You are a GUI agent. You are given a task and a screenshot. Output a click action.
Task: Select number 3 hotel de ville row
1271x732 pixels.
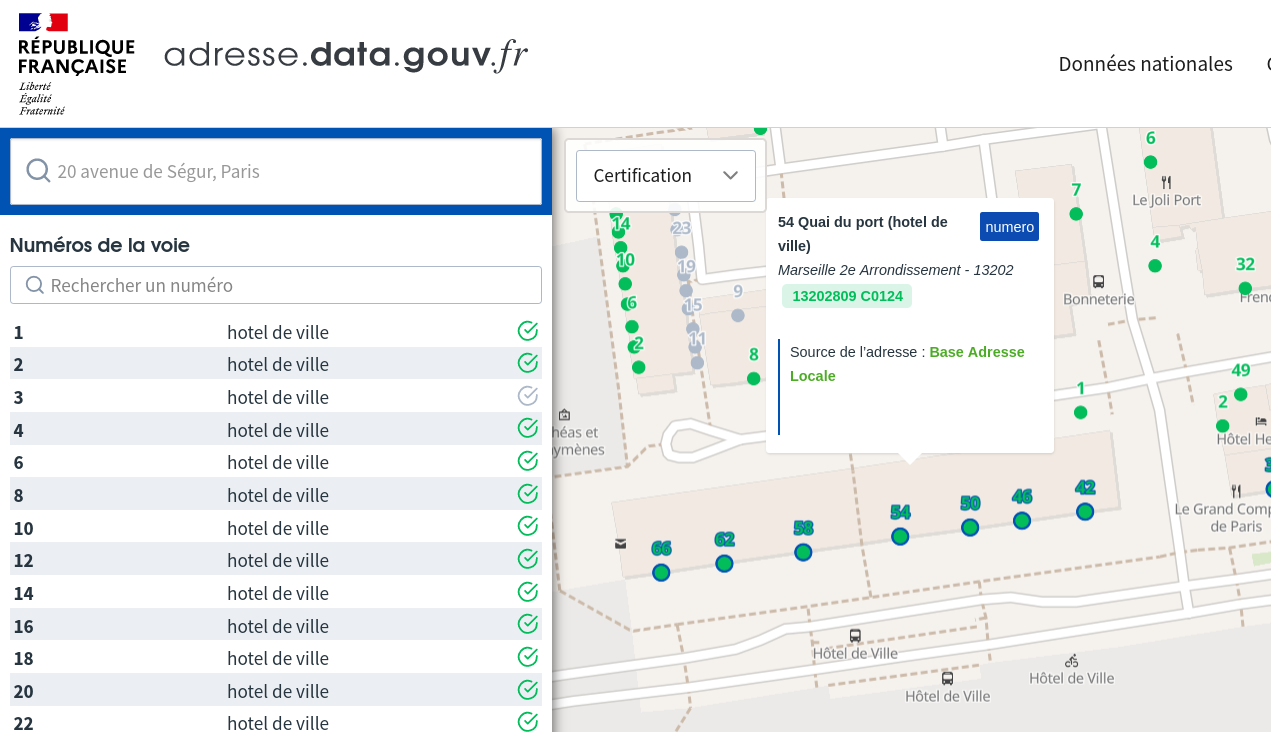276,397
